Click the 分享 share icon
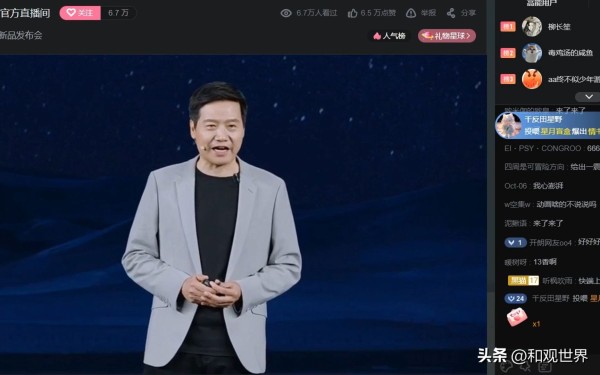 click(x=451, y=13)
